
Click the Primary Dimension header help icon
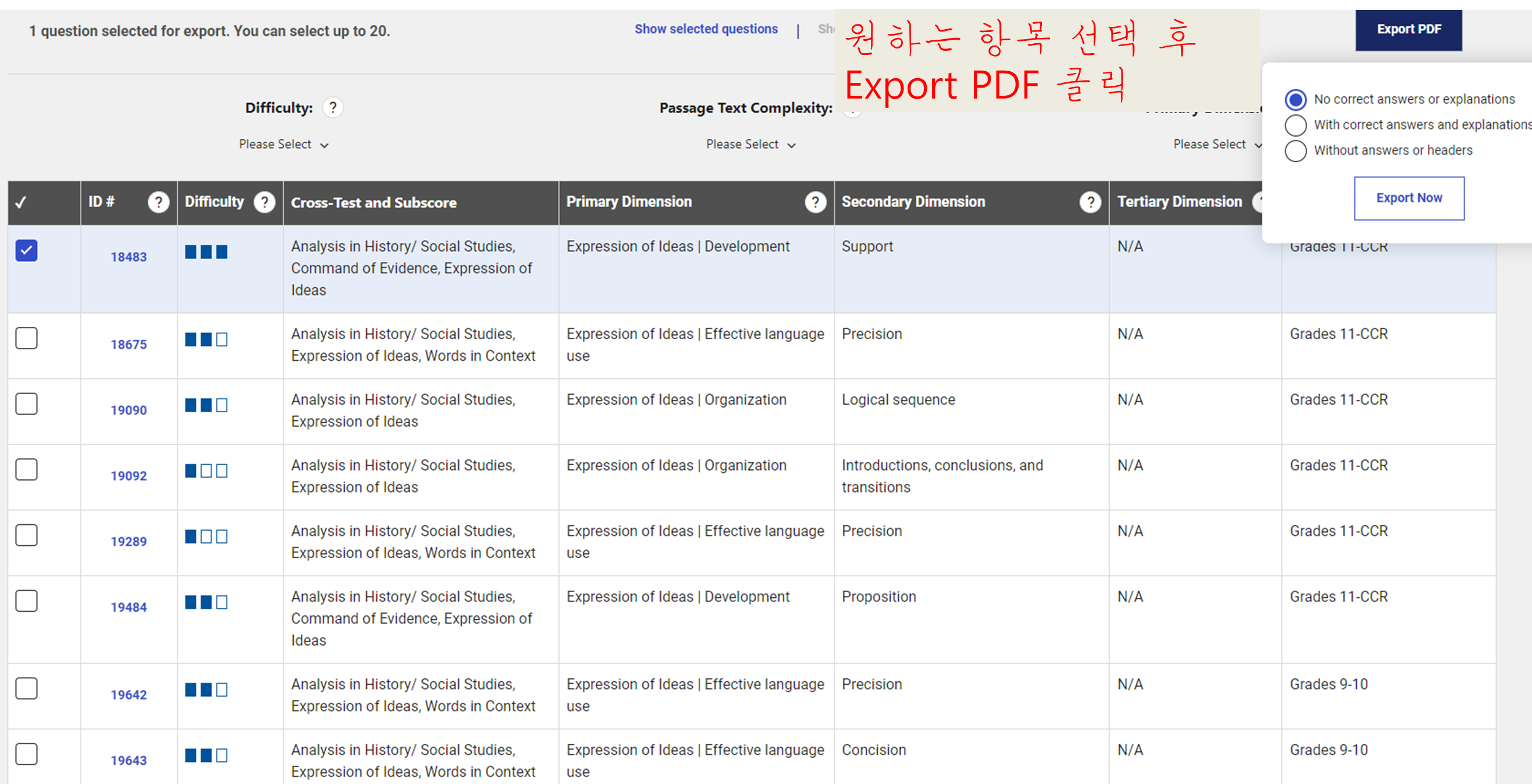pyautogui.click(x=815, y=202)
